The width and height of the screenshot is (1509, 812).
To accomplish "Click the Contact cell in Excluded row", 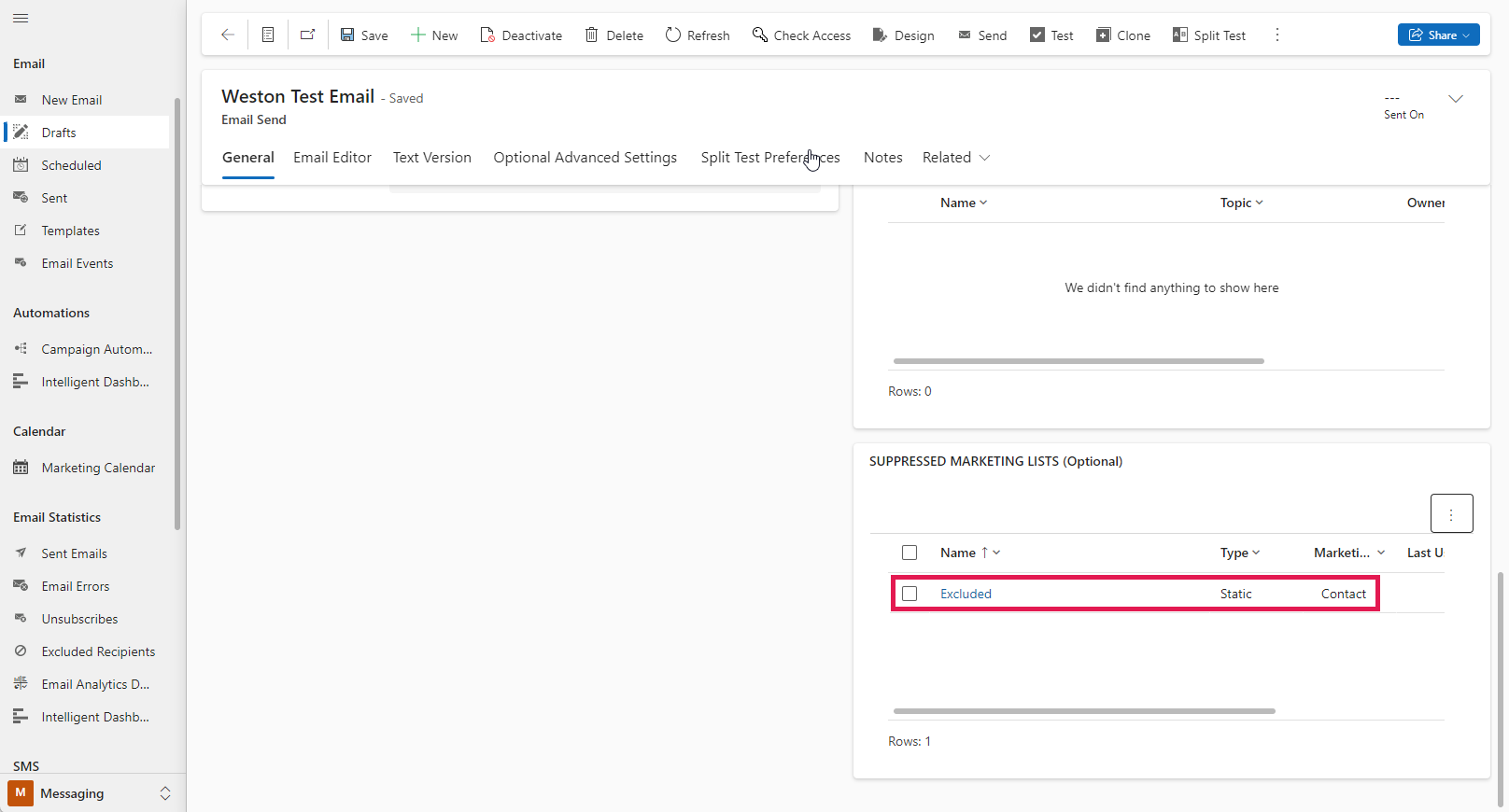I will [x=1343, y=594].
